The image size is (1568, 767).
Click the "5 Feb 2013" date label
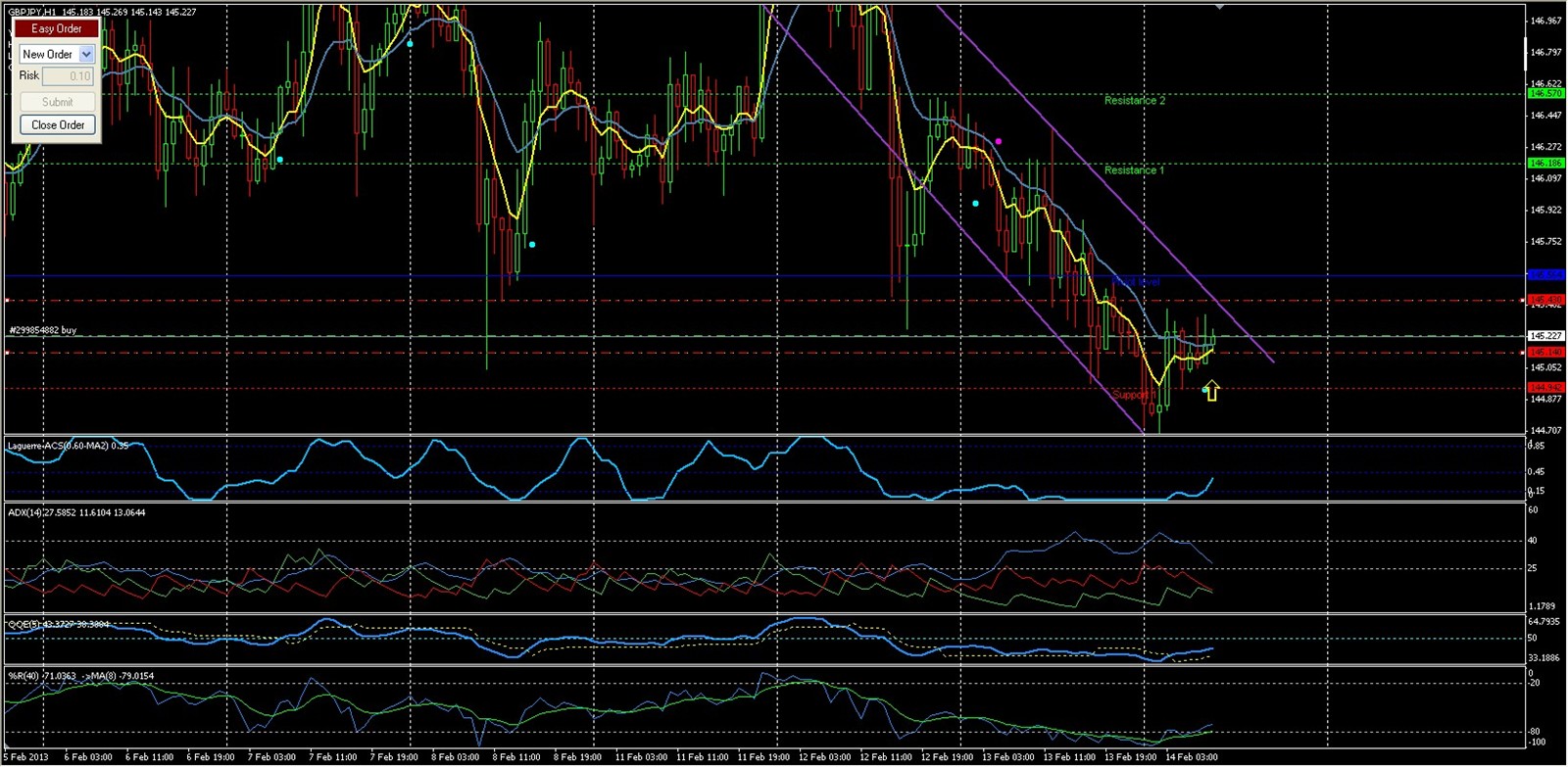click(26, 757)
